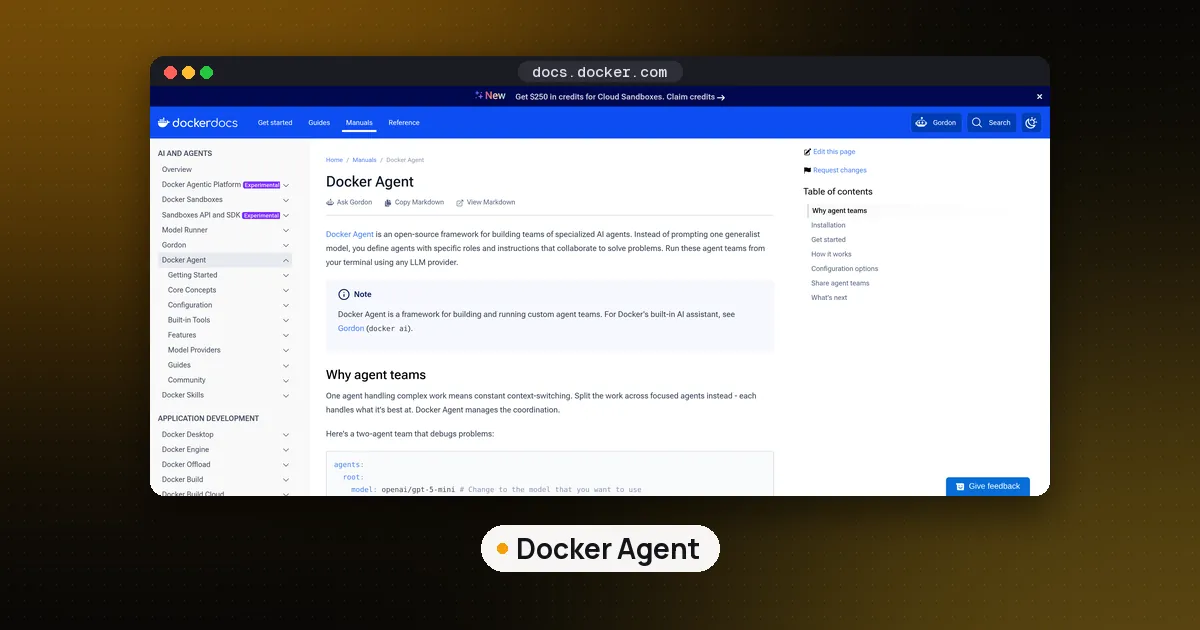The height and width of the screenshot is (630, 1200).
Task: Select the Manuals tab
Action: click(x=359, y=123)
